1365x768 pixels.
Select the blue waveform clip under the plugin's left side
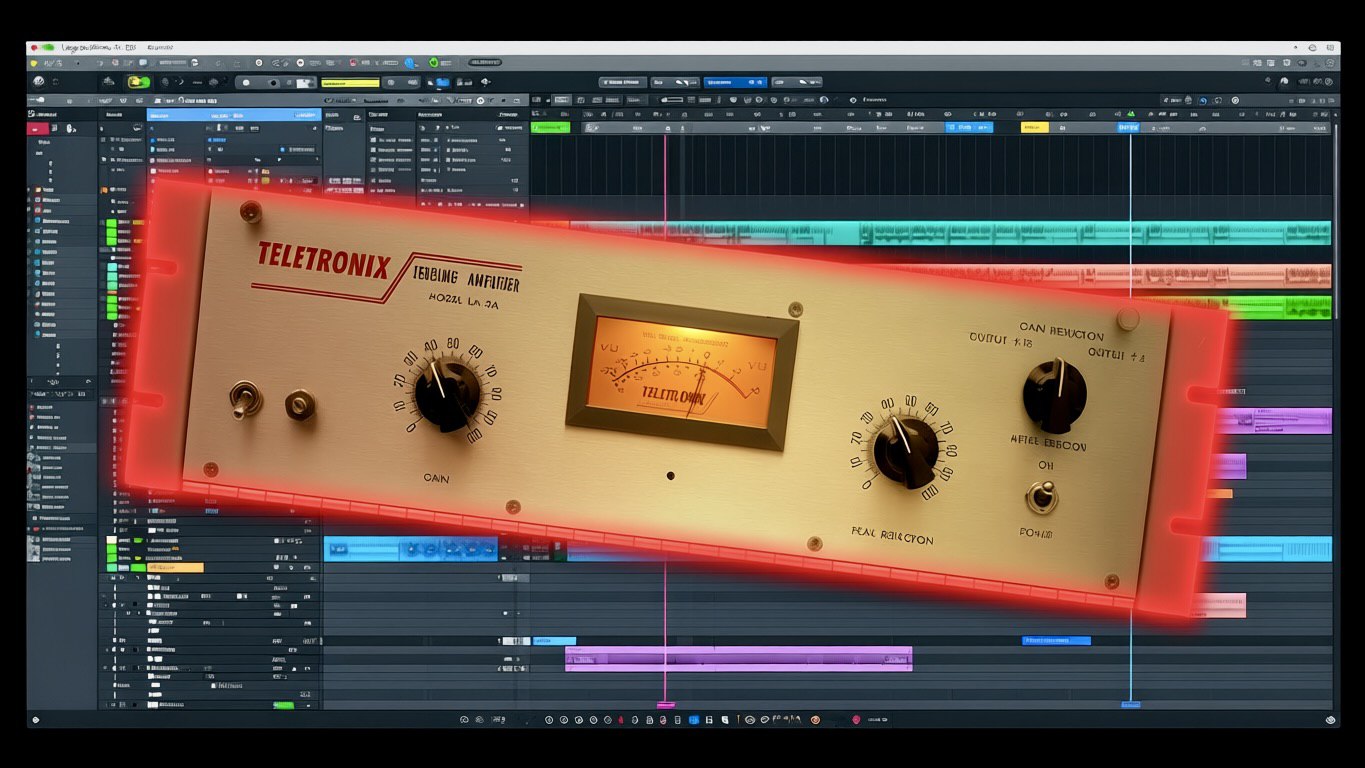410,548
